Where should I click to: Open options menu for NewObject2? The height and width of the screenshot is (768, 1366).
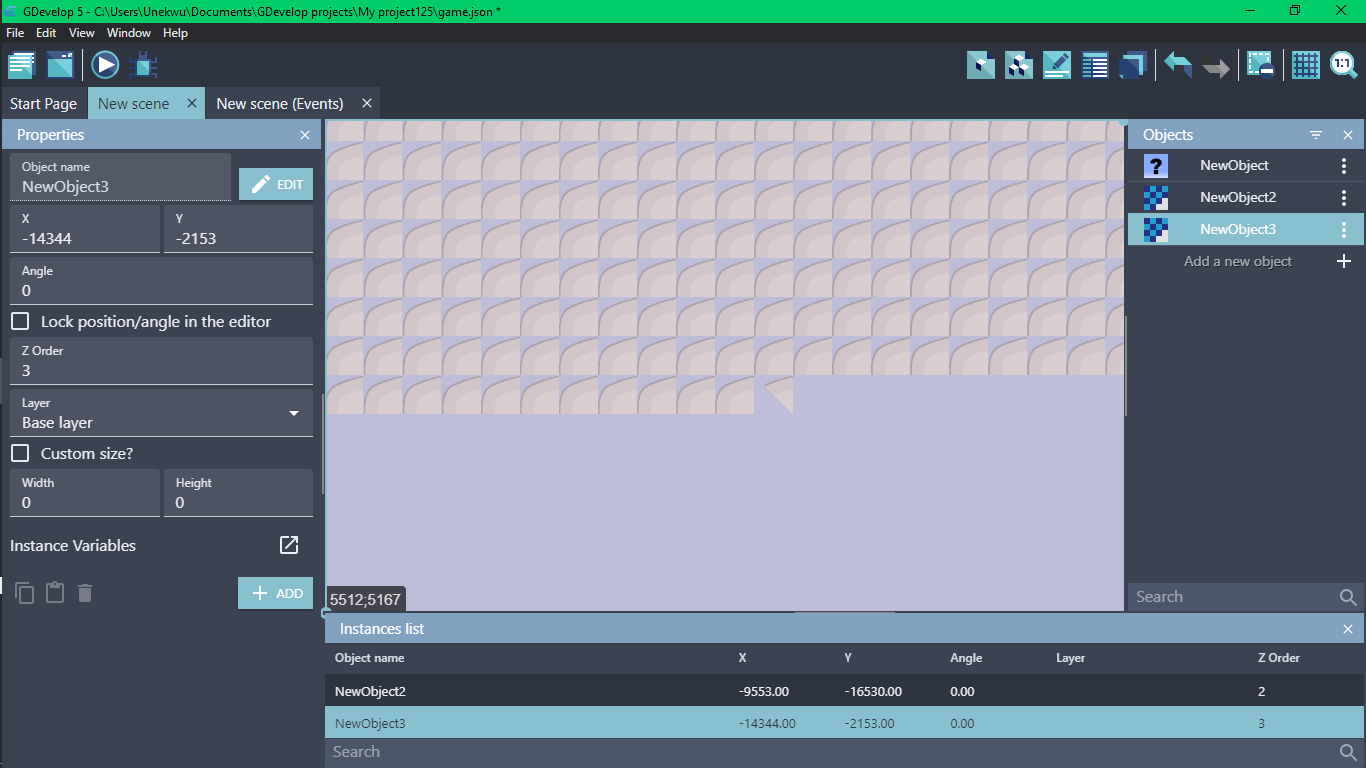(x=1345, y=197)
